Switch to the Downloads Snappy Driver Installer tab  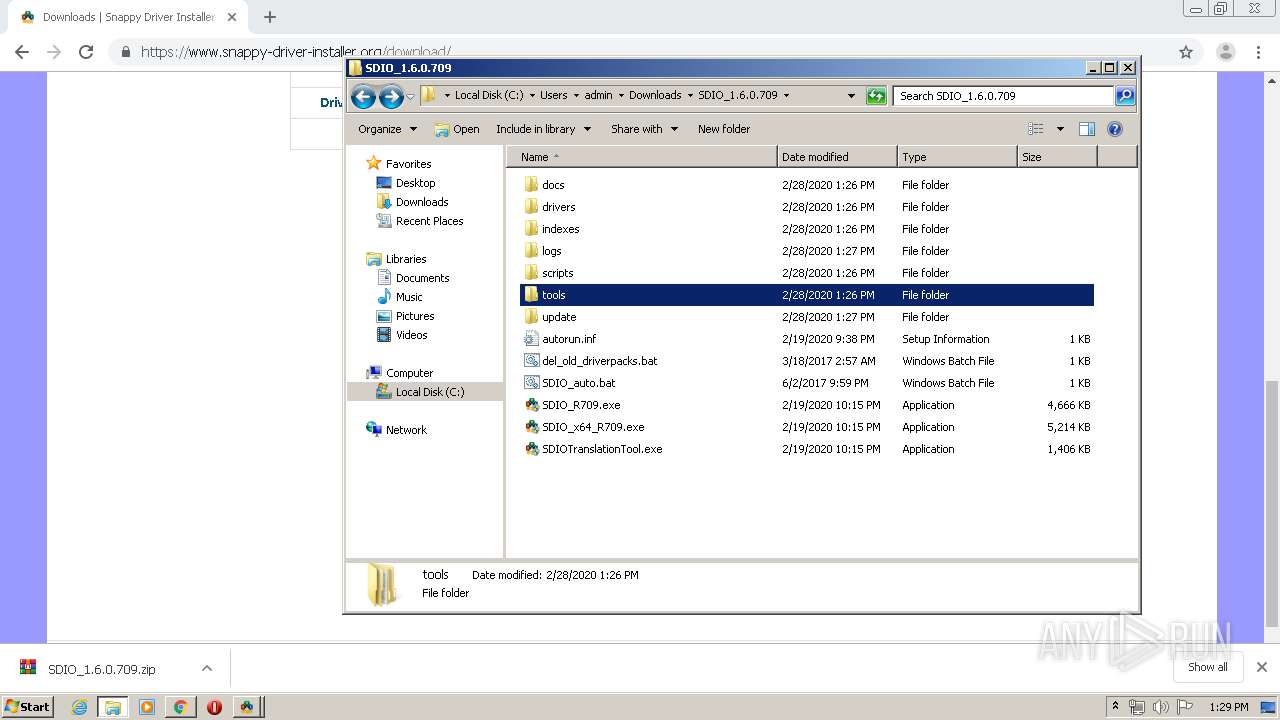(x=128, y=17)
